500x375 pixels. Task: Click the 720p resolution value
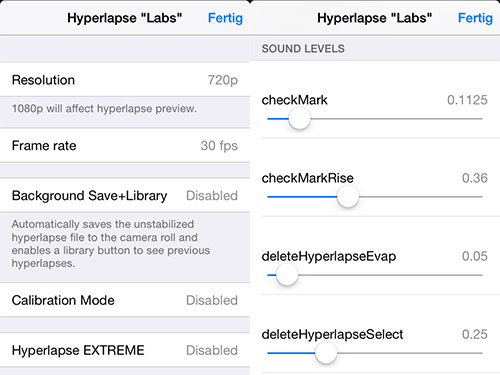(223, 80)
